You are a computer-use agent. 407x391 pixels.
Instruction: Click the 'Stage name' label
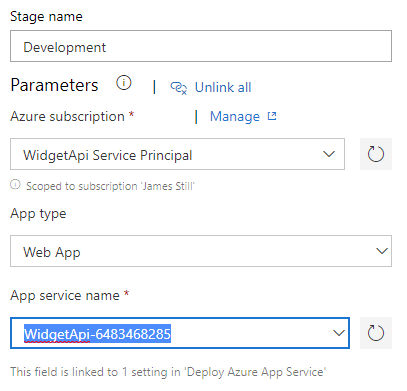pyautogui.click(x=46, y=16)
